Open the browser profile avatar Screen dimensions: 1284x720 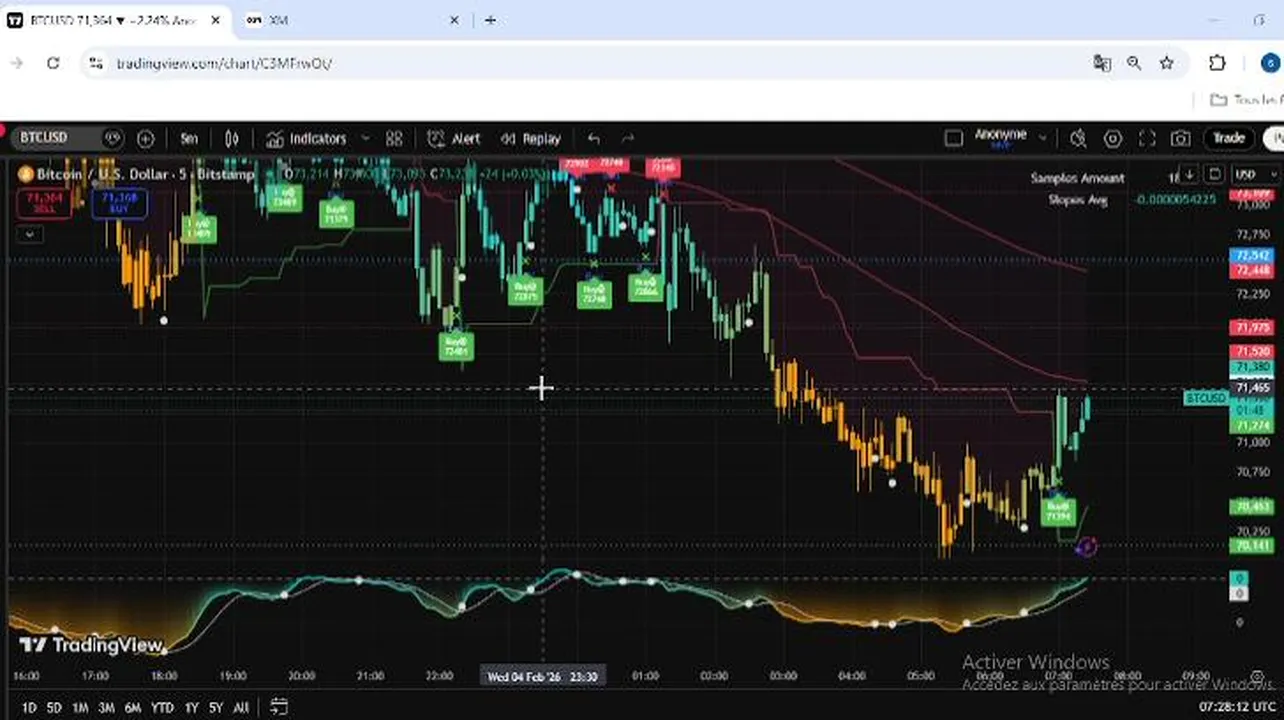1270,63
